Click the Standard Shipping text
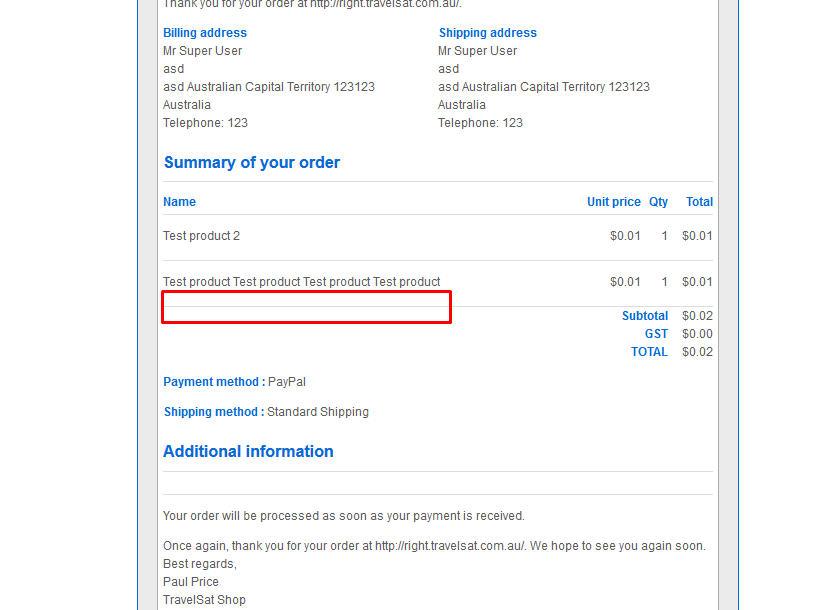The width and height of the screenshot is (819, 610). 318,412
